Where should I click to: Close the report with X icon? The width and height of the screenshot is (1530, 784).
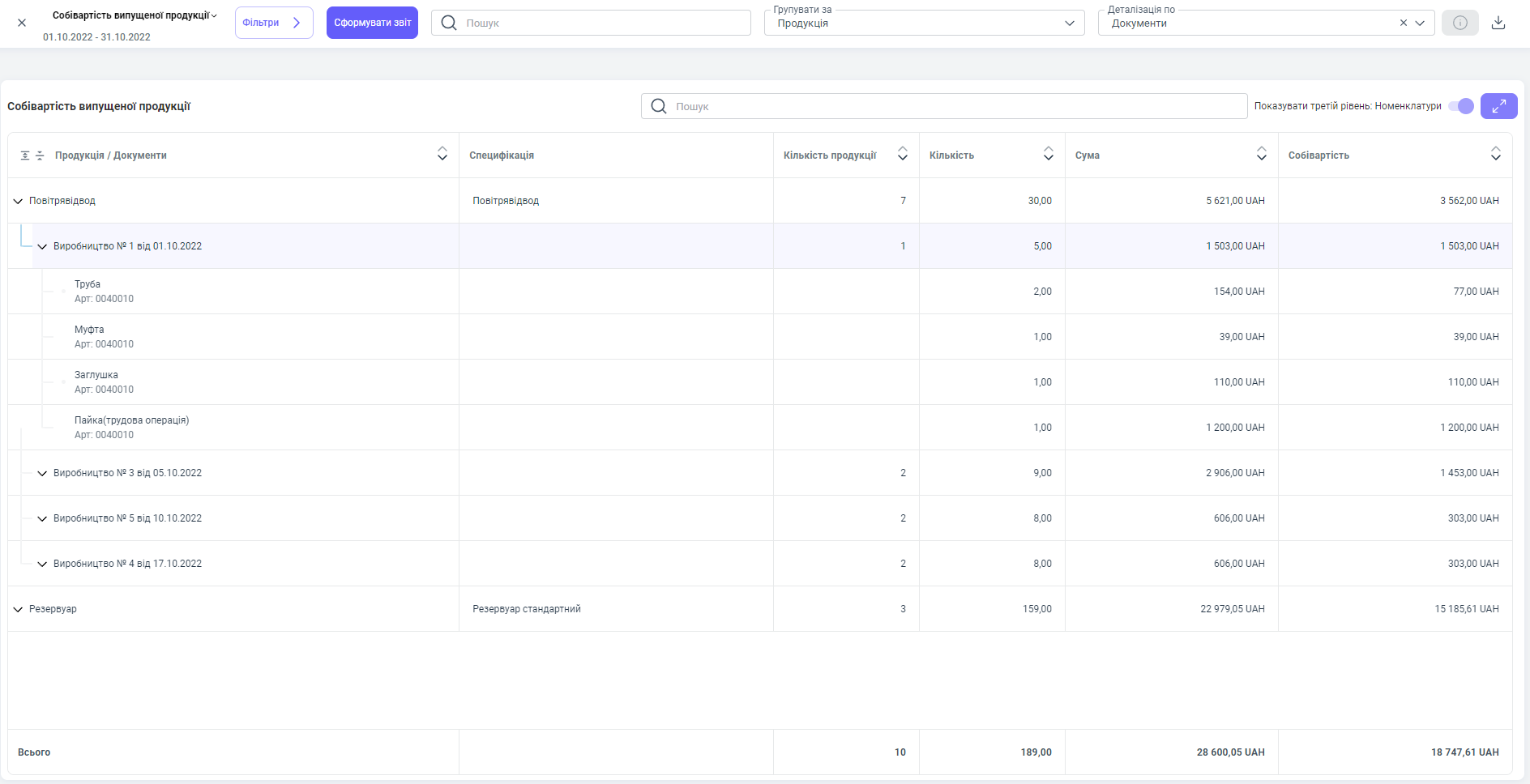click(x=22, y=23)
